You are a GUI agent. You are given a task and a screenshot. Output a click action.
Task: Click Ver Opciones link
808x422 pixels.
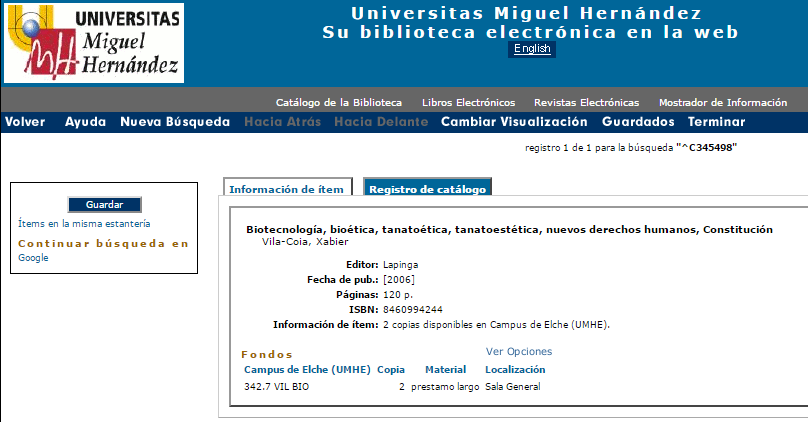(x=519, y=351)
